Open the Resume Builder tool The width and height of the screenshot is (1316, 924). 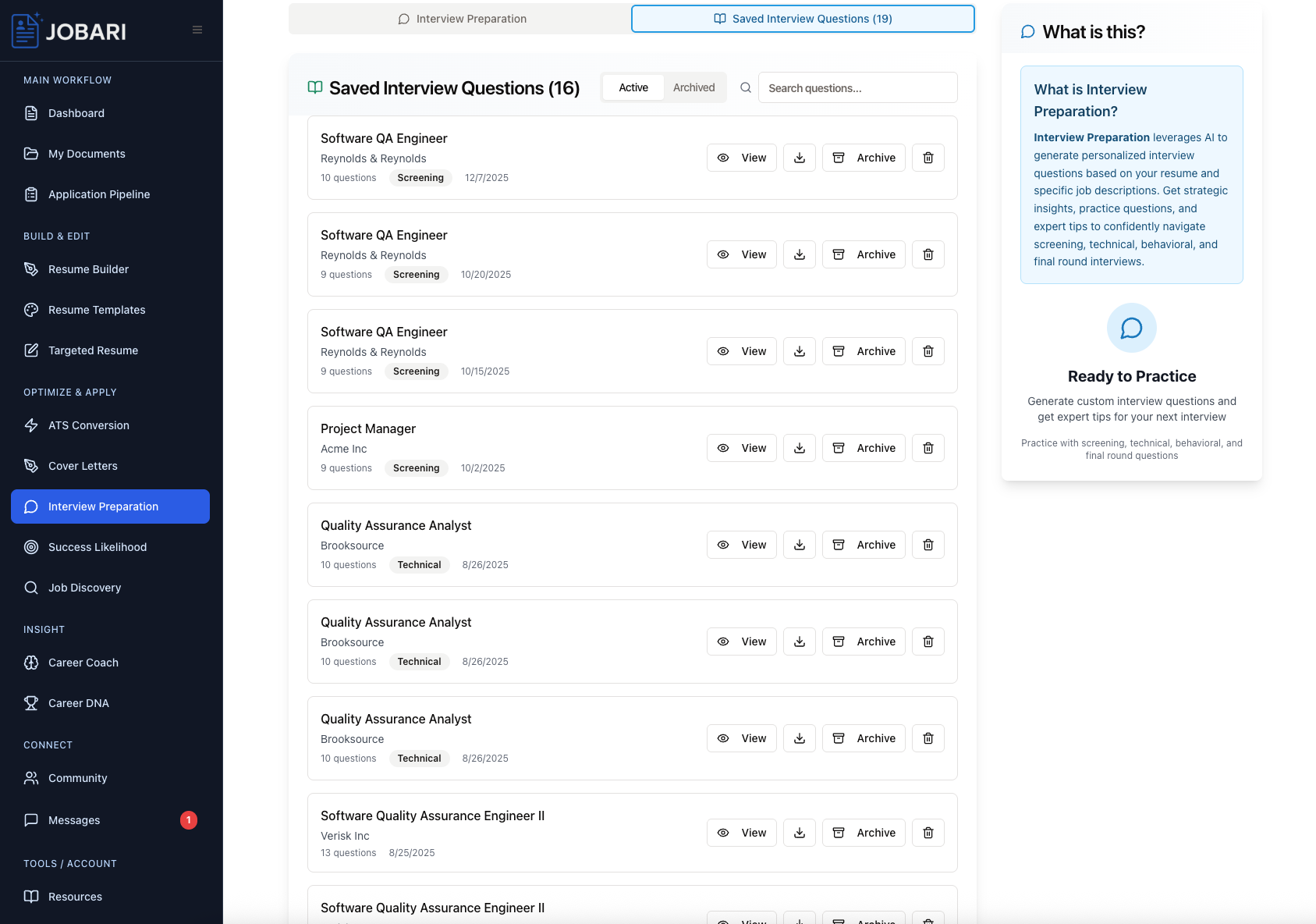[88, 269]
